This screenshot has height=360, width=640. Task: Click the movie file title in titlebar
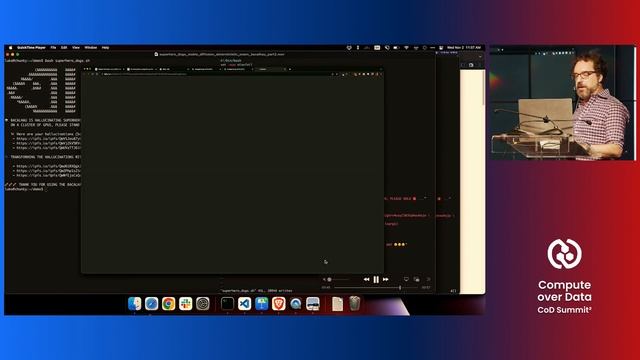click(x=222, y=54)
